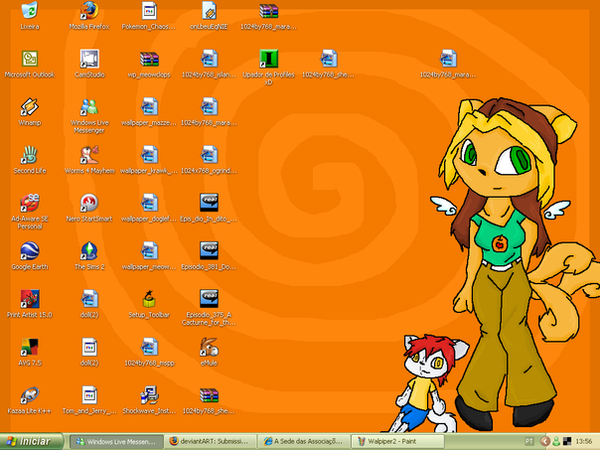
Task: Click the black-and-grey checkered tray icon
Action: tap(567, 442)
